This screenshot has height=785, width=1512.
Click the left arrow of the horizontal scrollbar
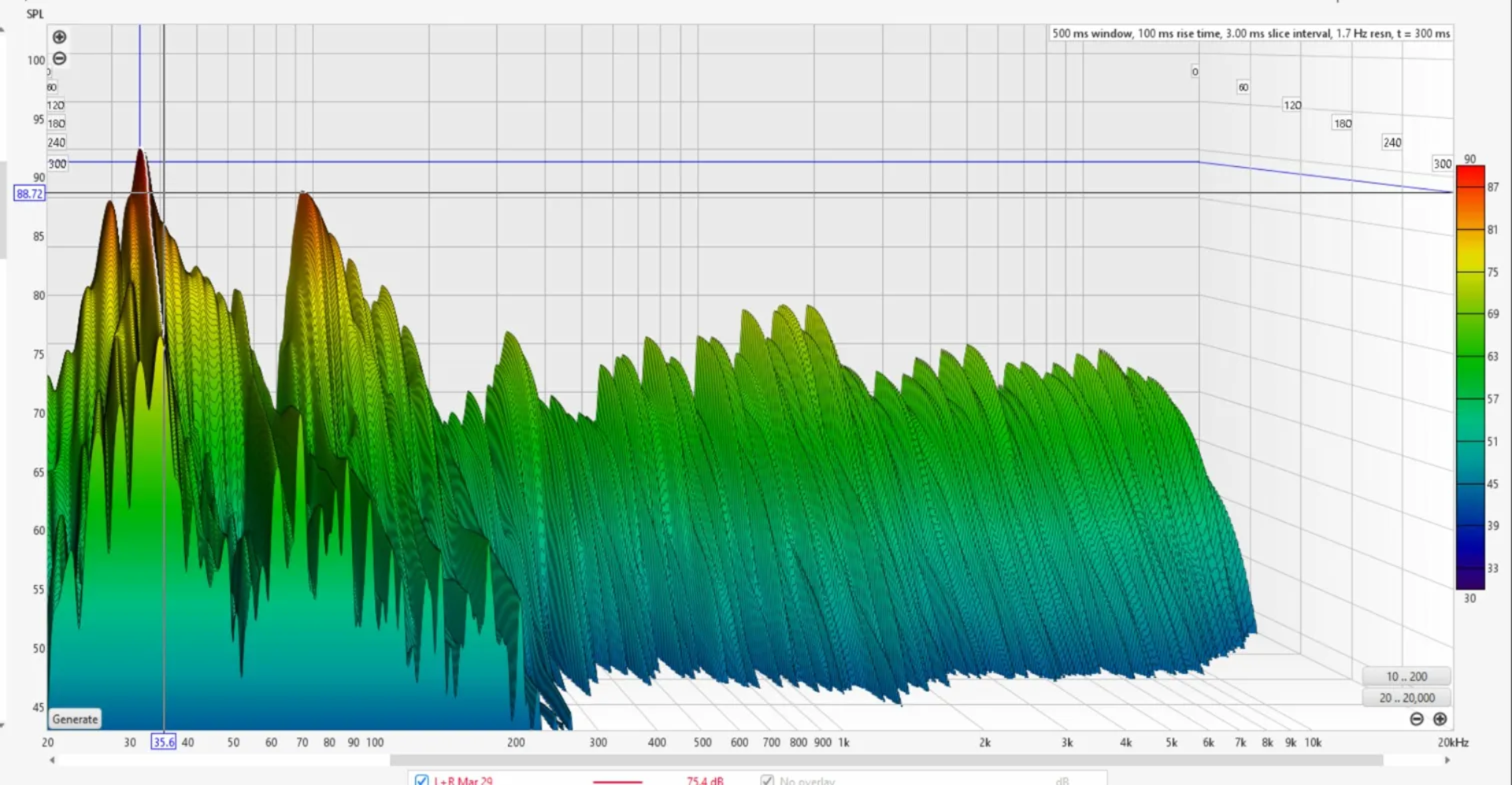point(52,760)
